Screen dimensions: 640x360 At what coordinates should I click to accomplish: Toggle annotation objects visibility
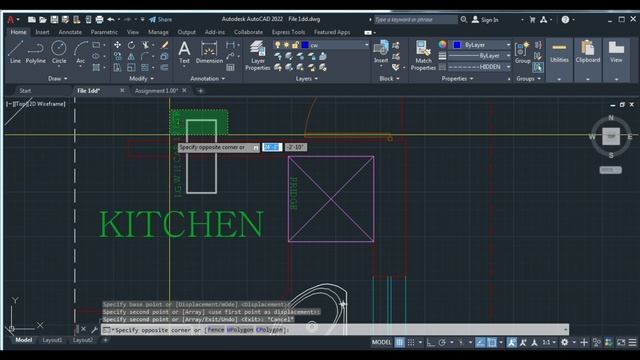[511, 342]
